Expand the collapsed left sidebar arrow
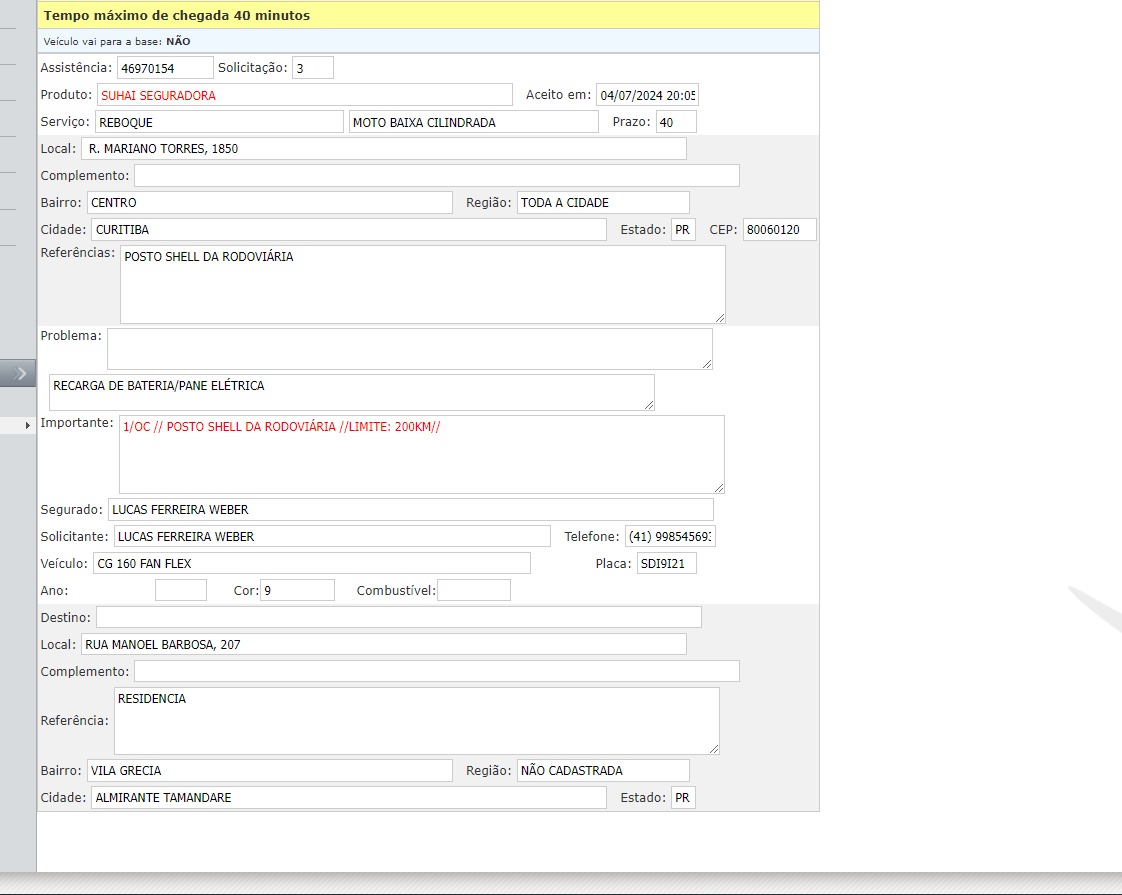The height and width of the screenshot is (895, 1122). (x=18, y=373)
